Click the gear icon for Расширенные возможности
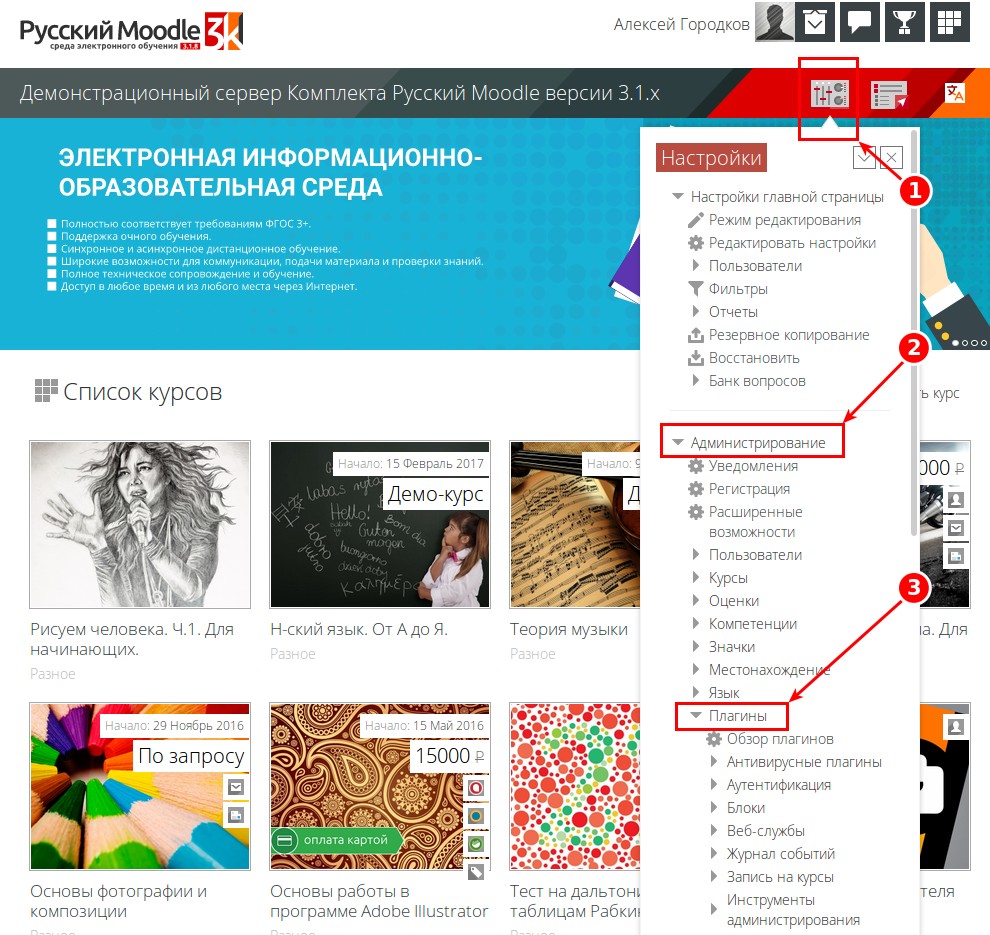990x935 pixels. [x=695, y=512]
